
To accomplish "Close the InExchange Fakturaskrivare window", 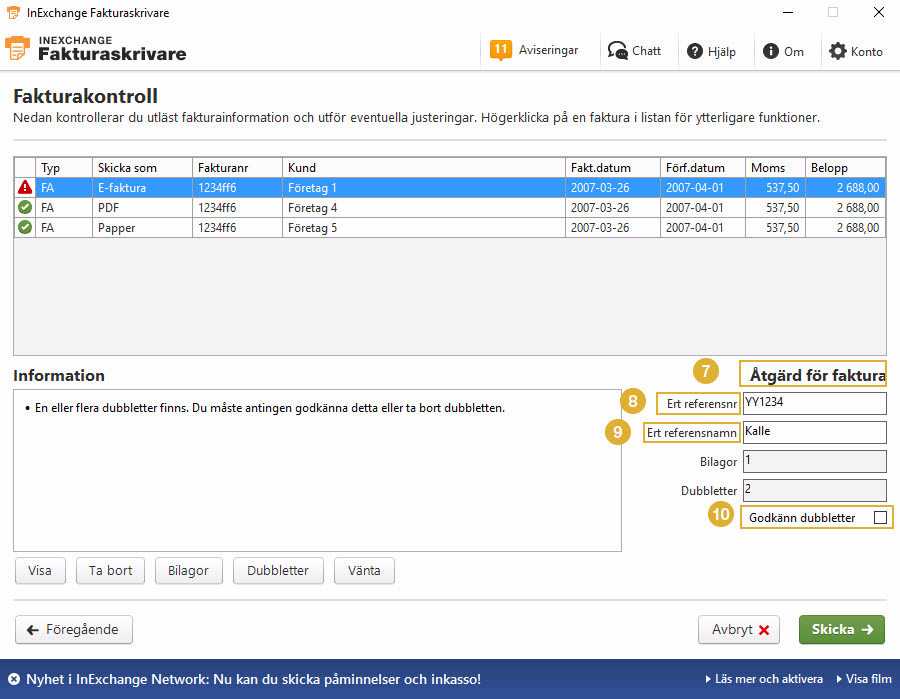I will click(879, 12).
